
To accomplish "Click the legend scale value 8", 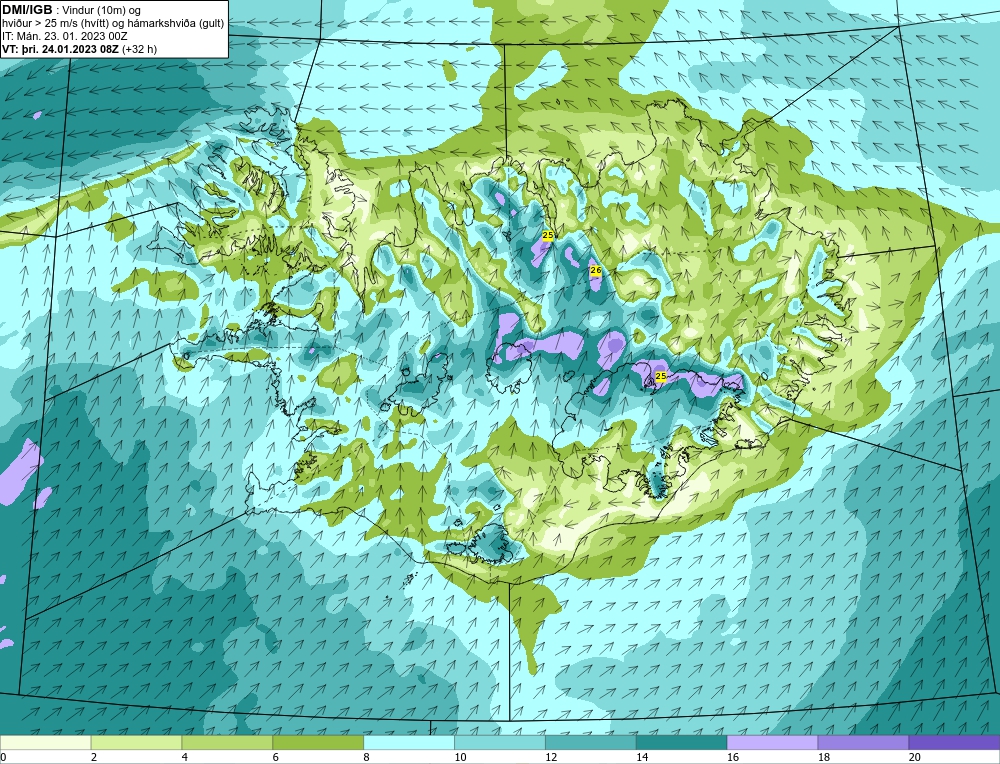I will [367, 757].
